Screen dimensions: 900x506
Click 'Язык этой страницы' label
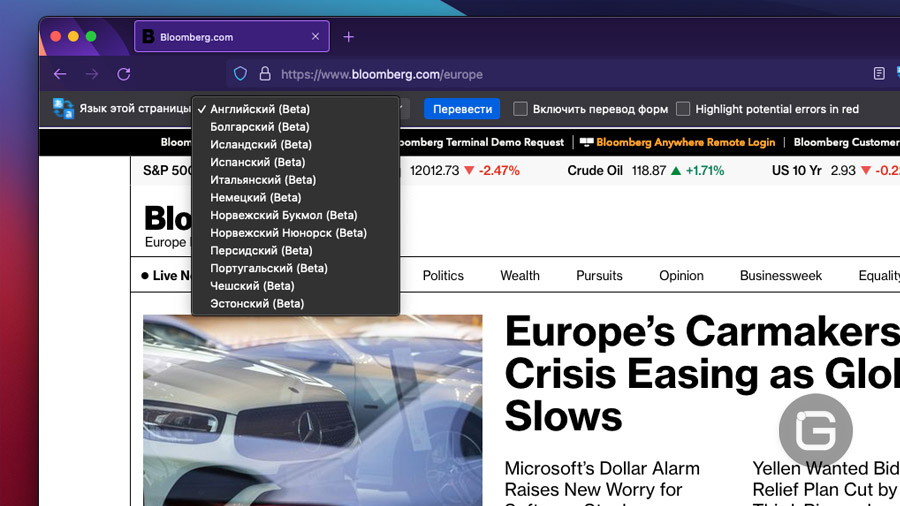(134, 108)
